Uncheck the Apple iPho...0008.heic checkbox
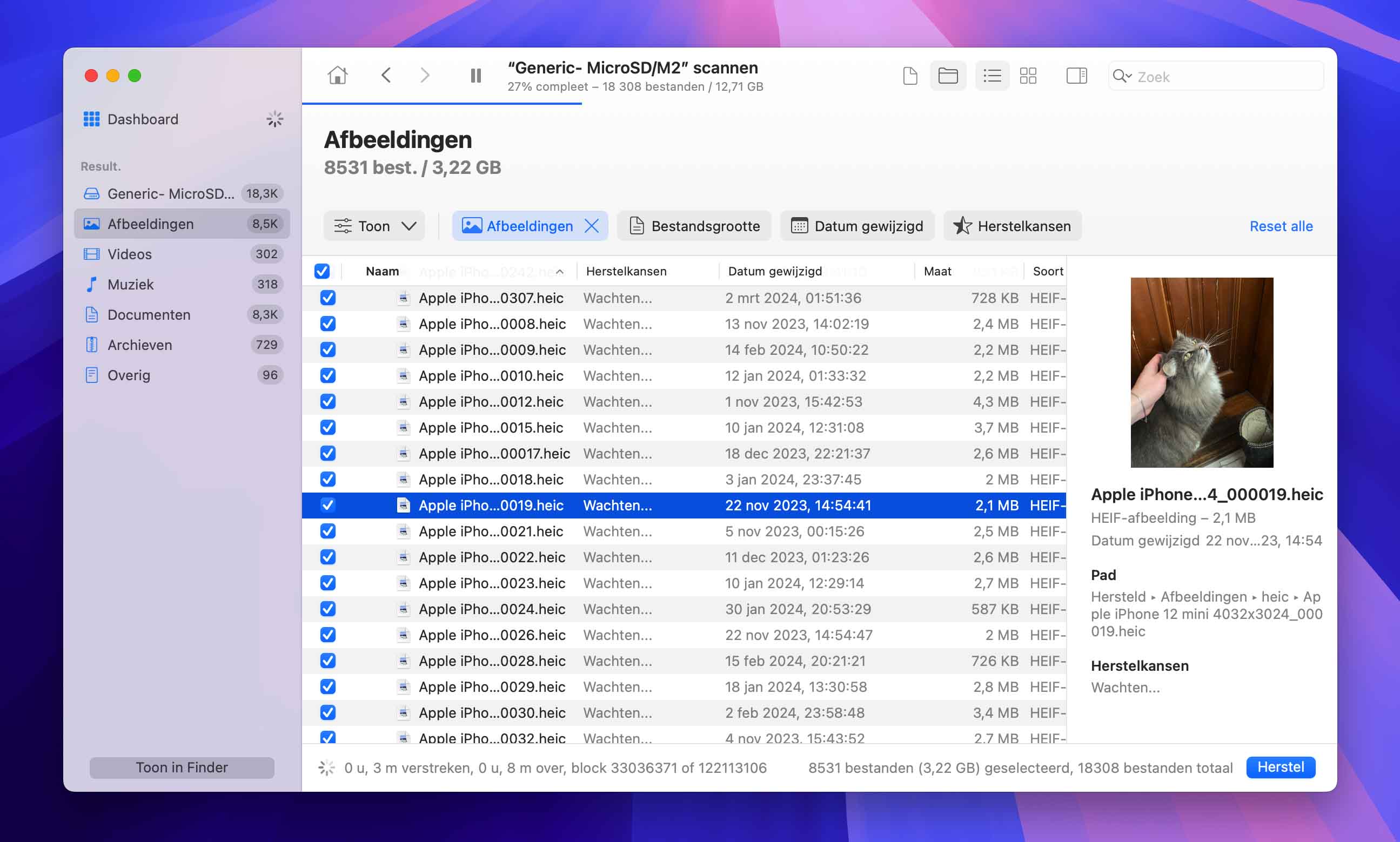This screenshot has width=1400, height=842. [328, 324]
